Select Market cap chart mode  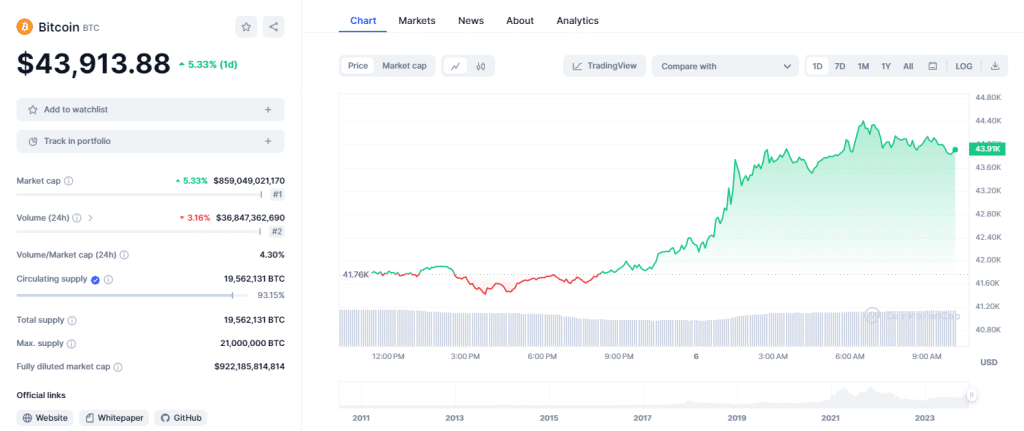pyautogui.click(x=404, y=66)
